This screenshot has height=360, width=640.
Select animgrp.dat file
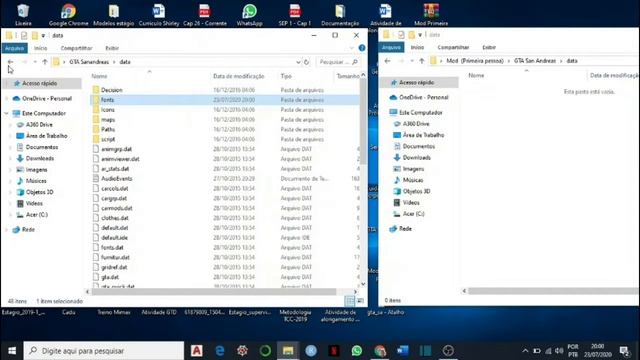[224, 149]
